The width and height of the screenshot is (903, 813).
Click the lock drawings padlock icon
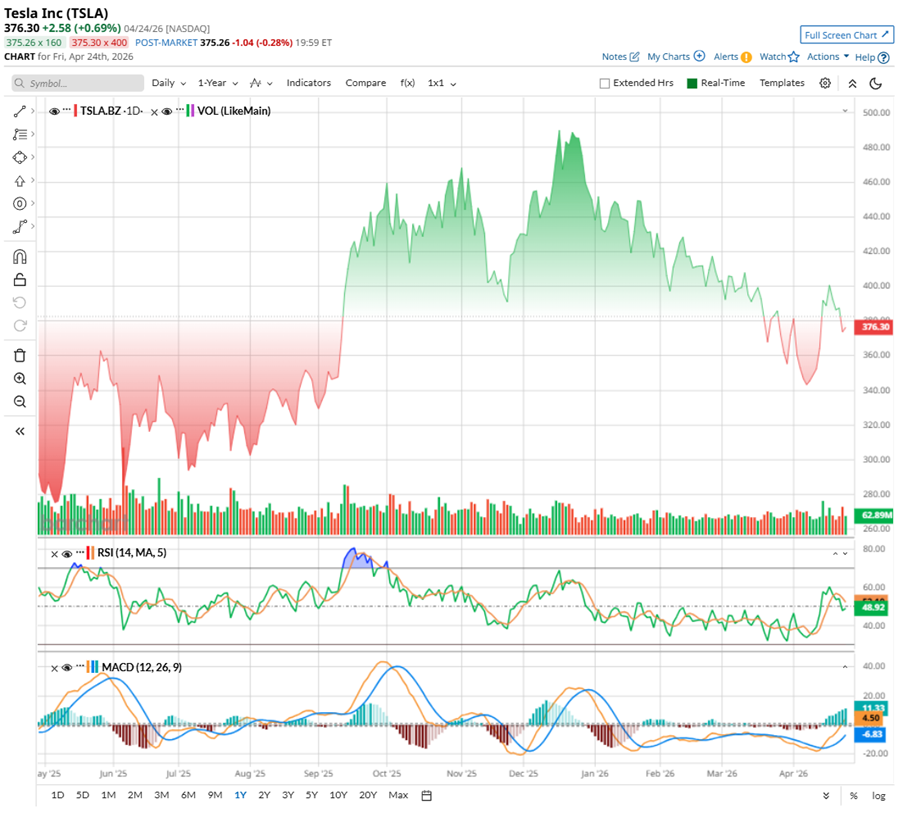click(20, 280)
